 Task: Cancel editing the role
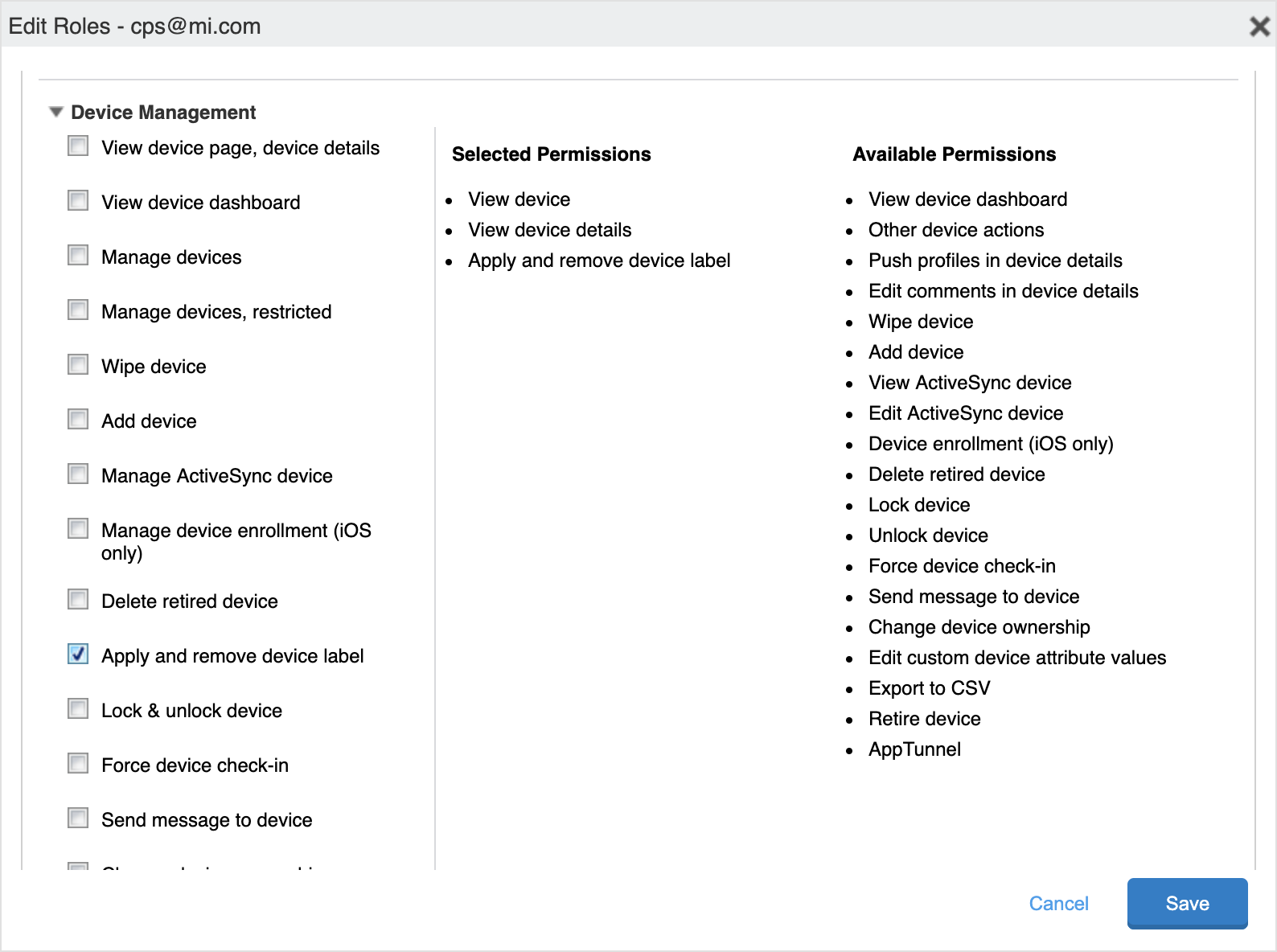1058,903
